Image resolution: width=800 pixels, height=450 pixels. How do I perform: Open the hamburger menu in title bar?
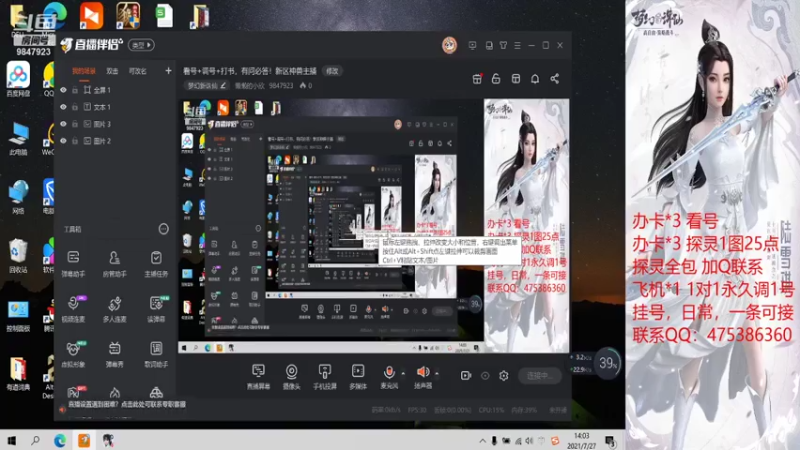(517, 45)
